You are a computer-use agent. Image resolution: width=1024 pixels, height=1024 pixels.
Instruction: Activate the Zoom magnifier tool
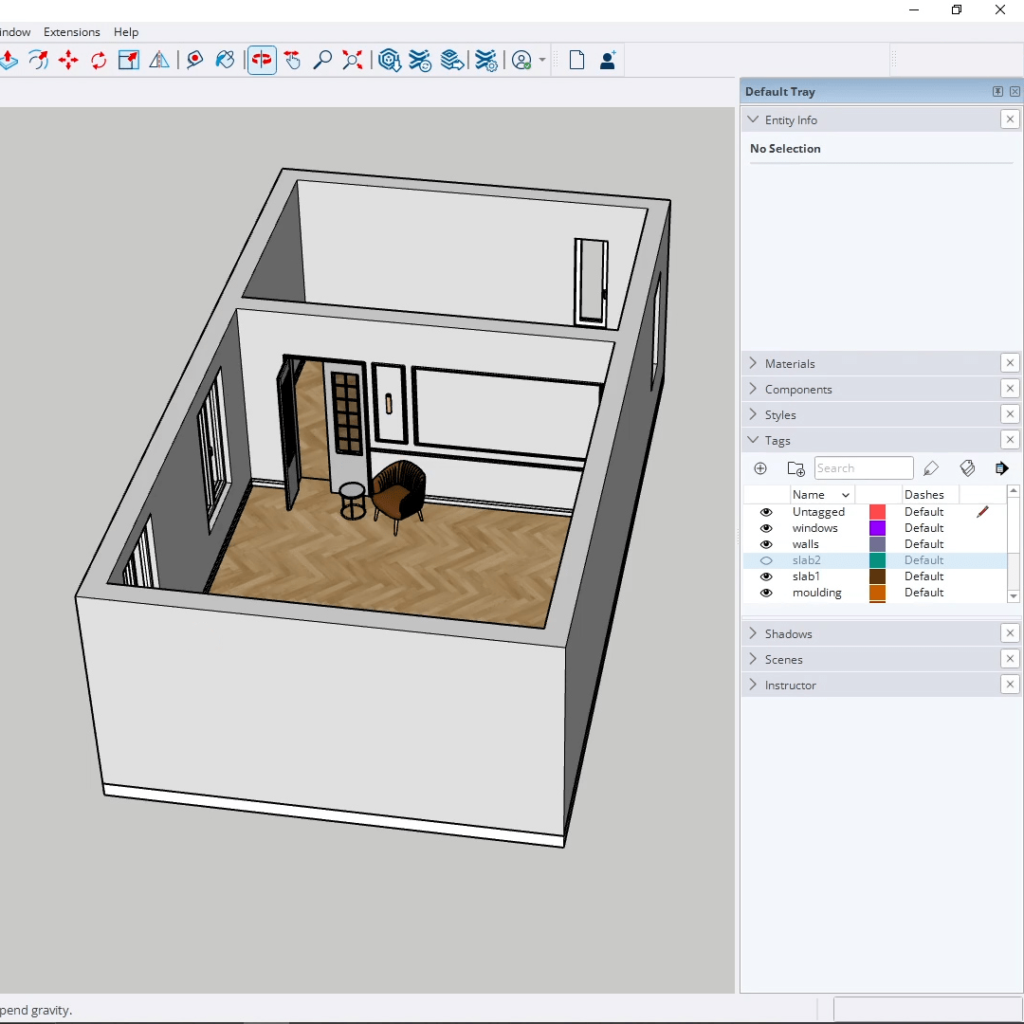[322, 61]
